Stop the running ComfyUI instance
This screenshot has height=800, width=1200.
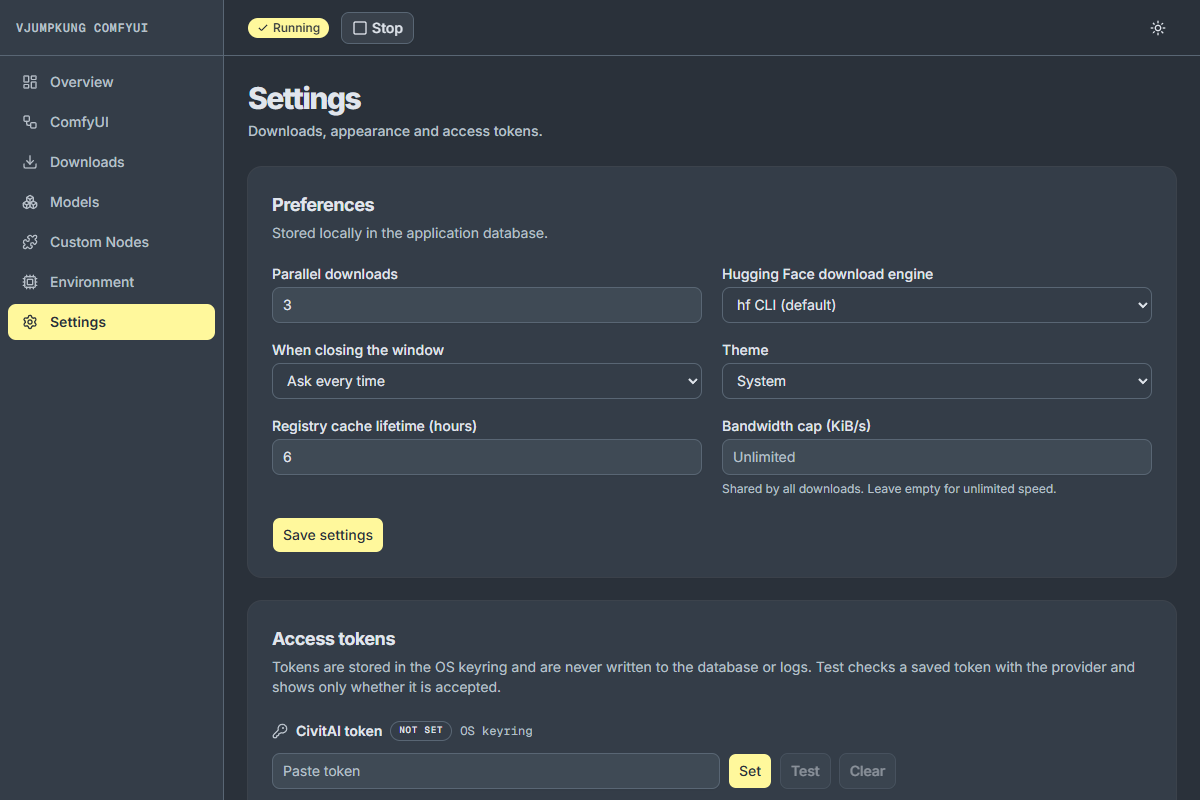[x=377, y=28]
